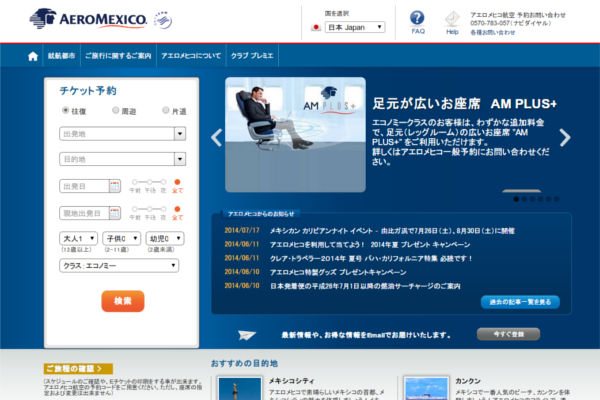Viewport: 600px width, 400px height.
Task: Open the クラス エコノミー class dropdown
Action: (x=119, y=266)
